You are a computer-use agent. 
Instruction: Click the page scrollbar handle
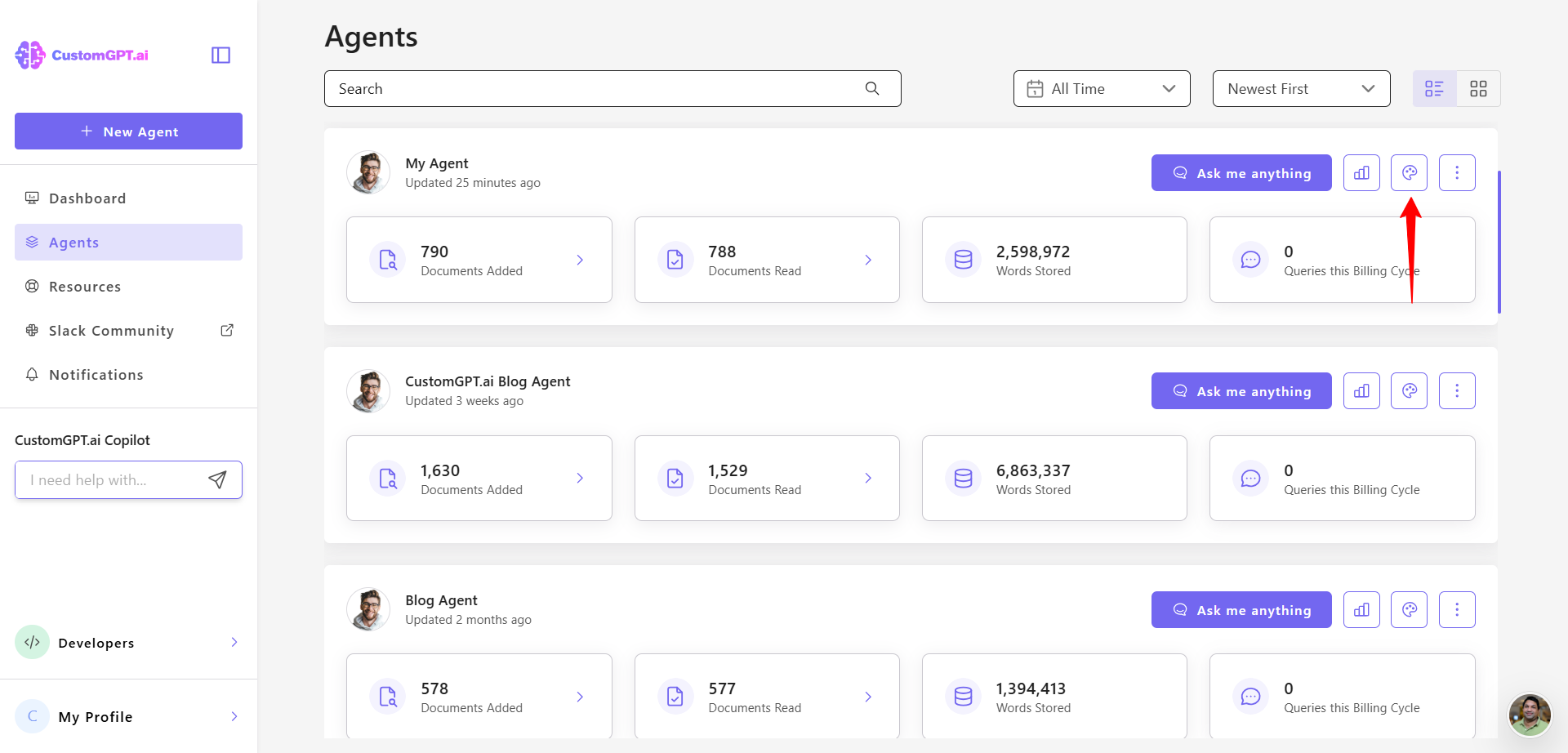[x=1499, y=242]
